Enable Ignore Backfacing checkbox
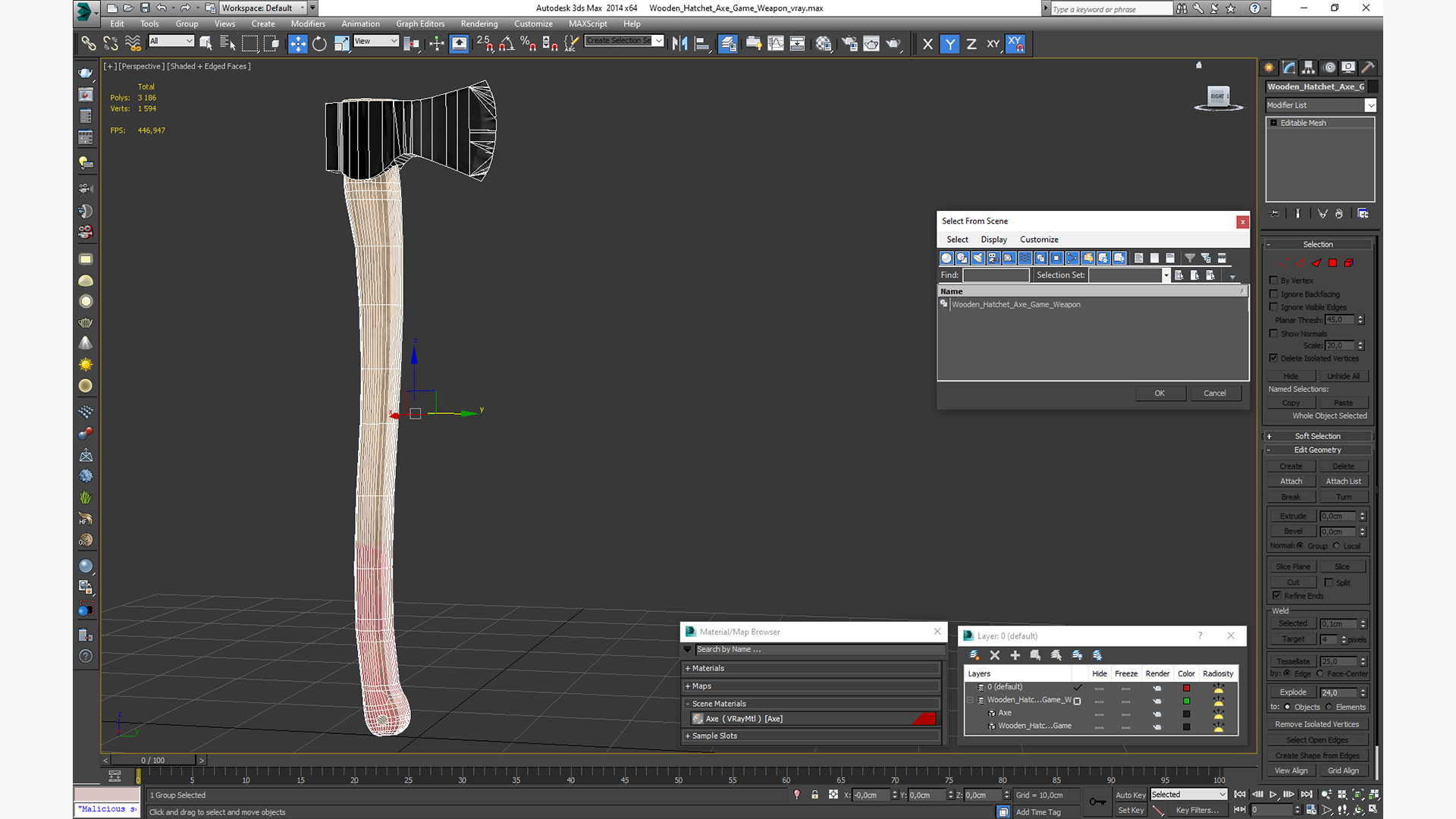 [1274, 293]
